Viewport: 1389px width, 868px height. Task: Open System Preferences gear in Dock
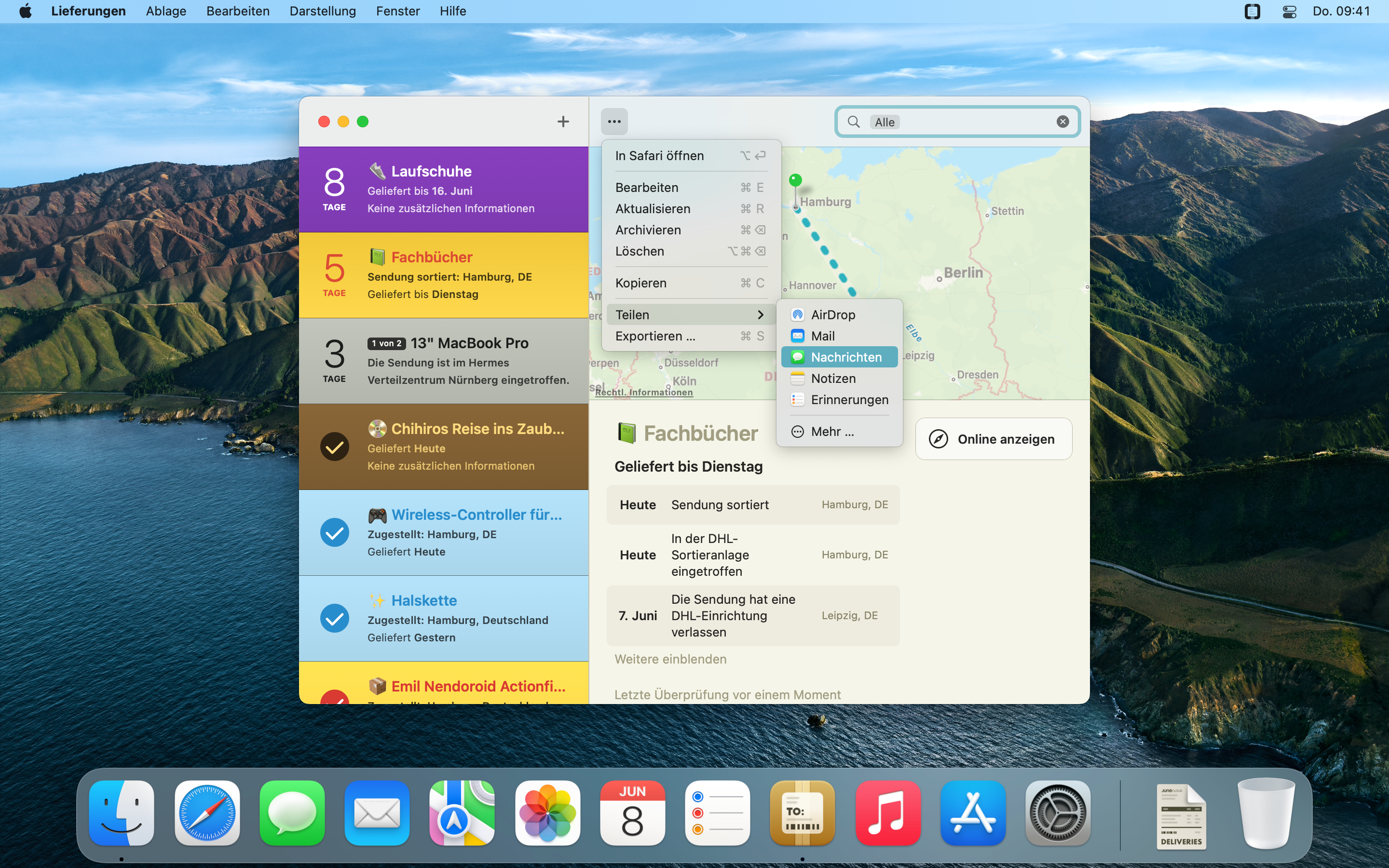click(x=1057, y=813)
